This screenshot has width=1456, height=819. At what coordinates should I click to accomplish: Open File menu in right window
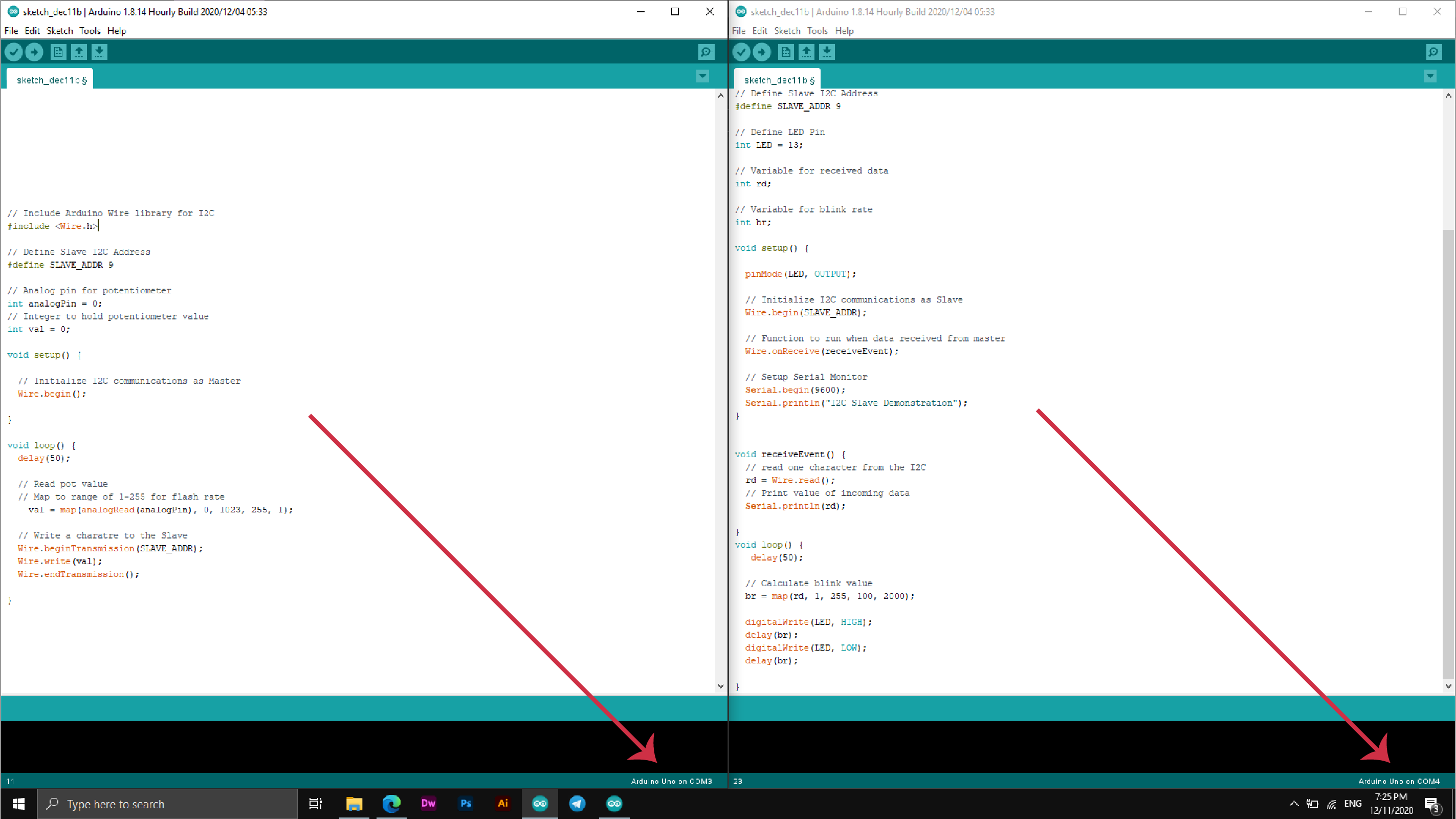[x=739, y=31]
